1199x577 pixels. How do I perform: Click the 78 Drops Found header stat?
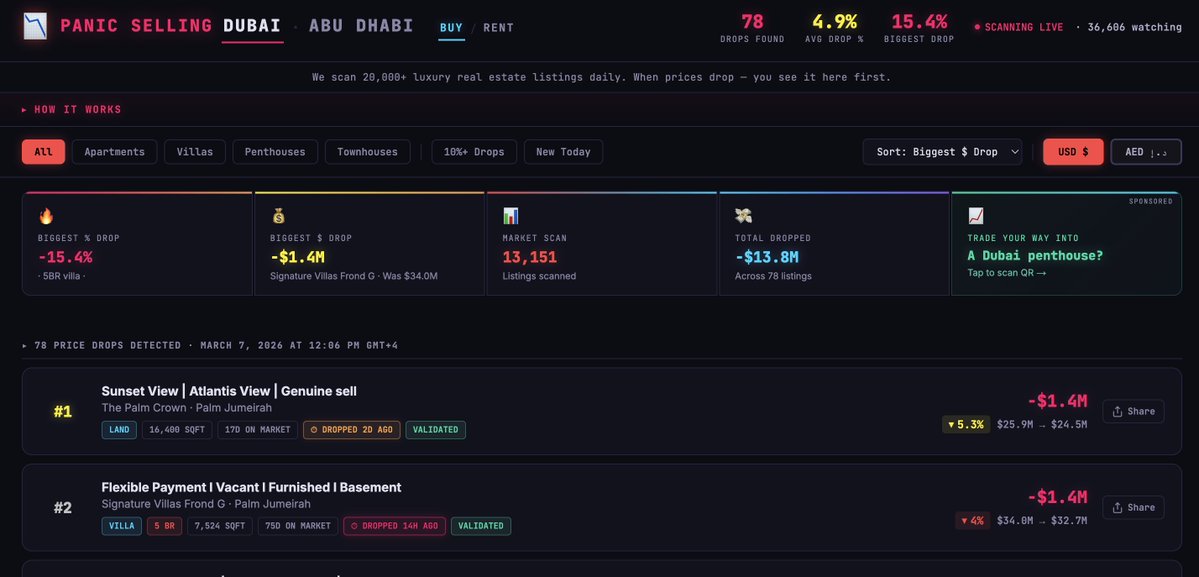752,28
